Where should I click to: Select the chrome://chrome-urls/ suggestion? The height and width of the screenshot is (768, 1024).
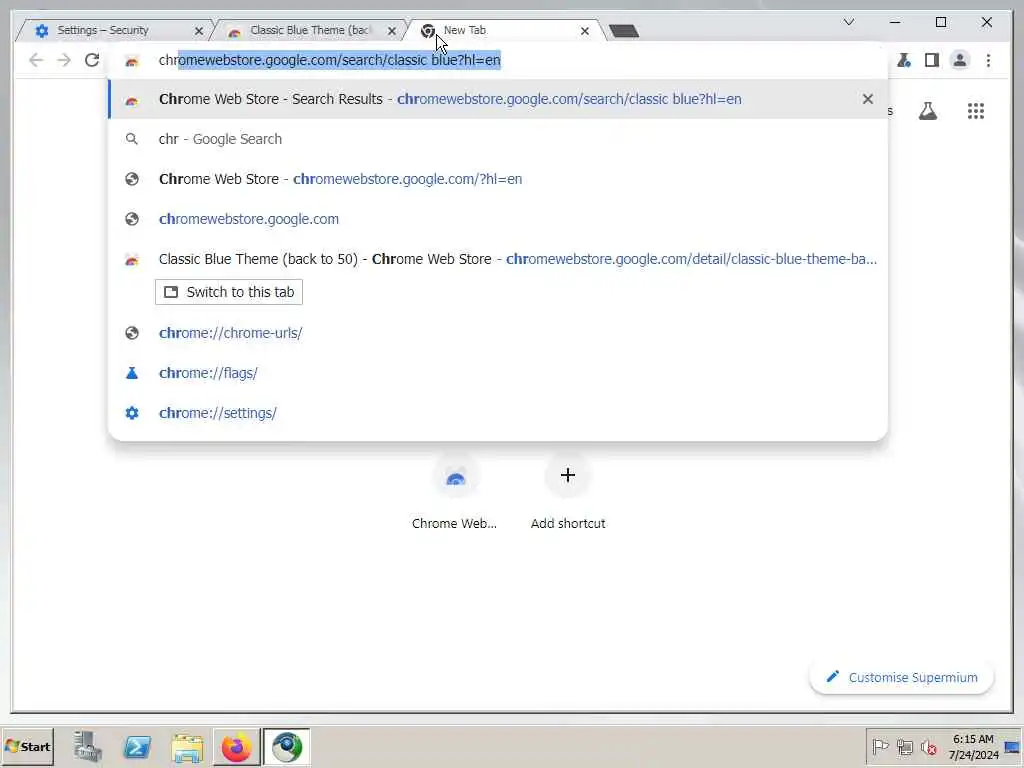coord(498,333)
